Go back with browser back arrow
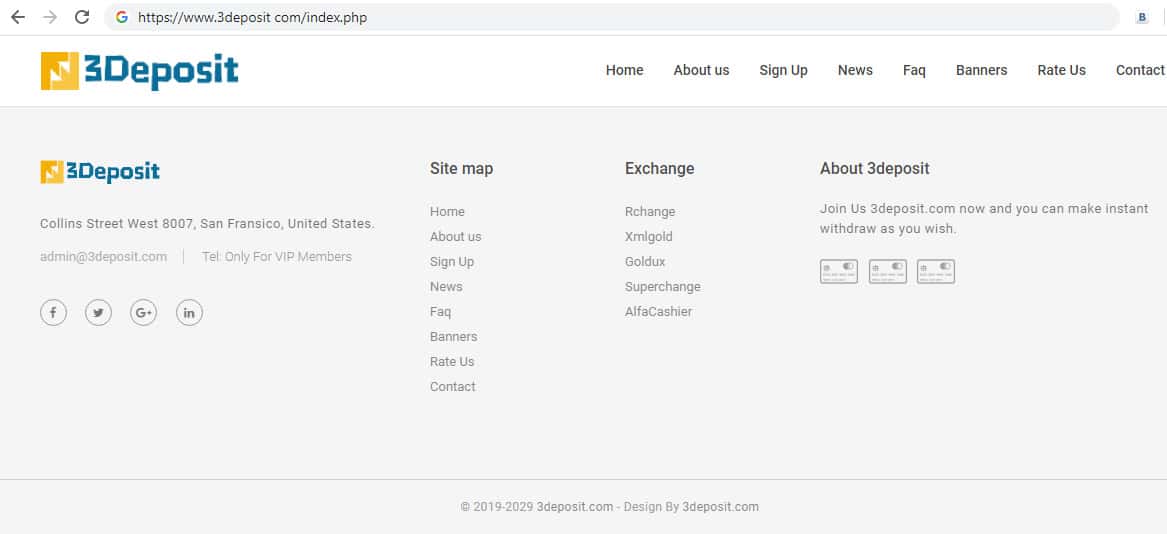The width and height of the screenshot is (1167, 534). click(x=18, y=17)
